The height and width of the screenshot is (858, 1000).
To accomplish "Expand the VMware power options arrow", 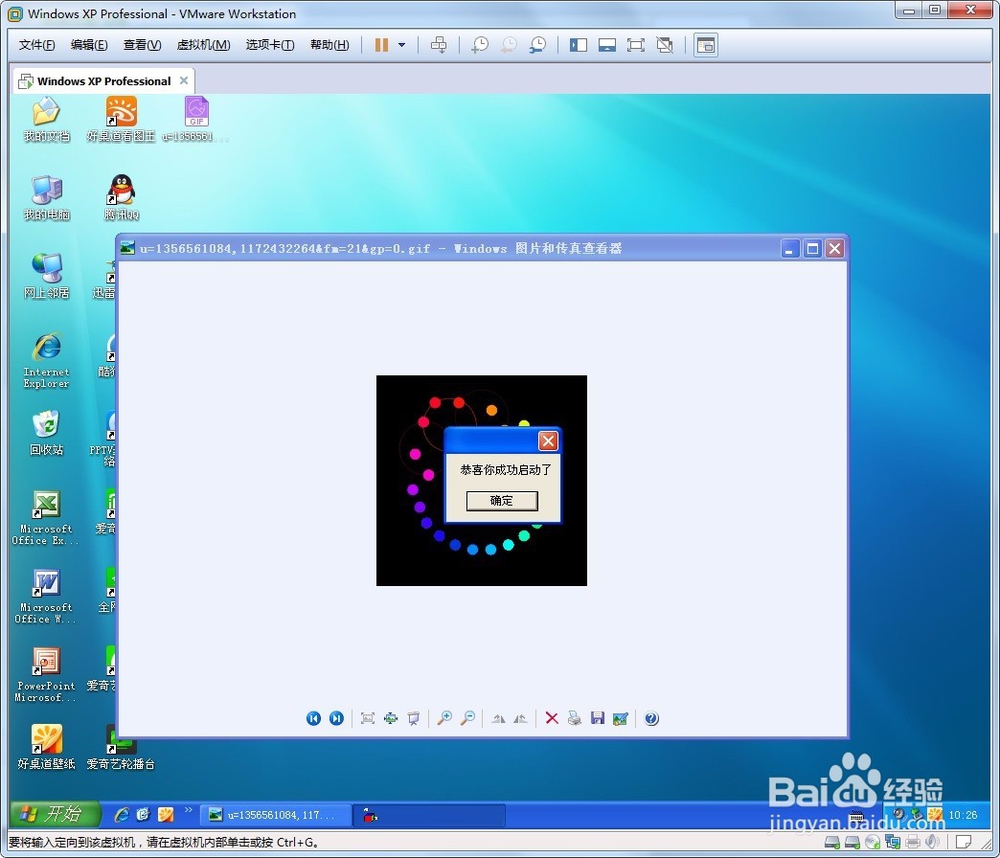I will click(402, 45).
